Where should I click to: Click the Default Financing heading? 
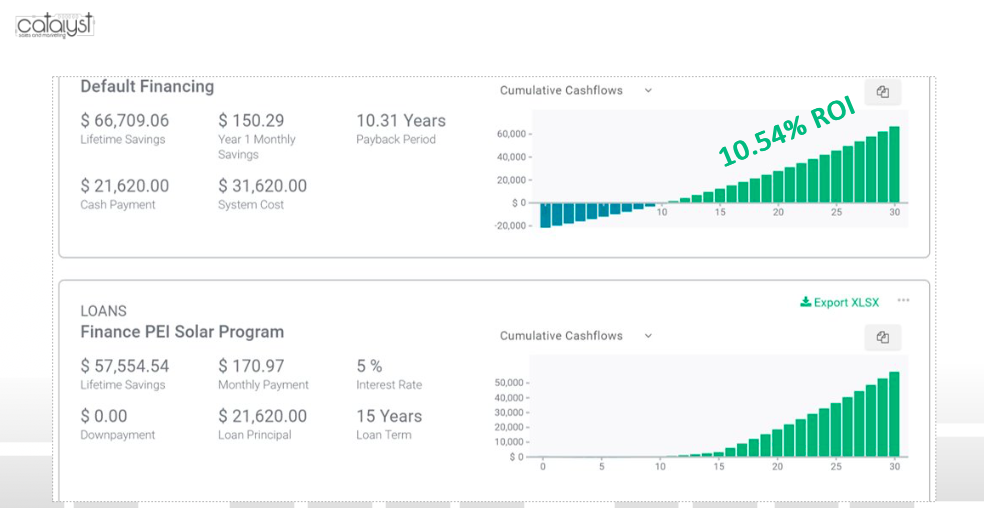pyautogui.click(x=147, y=87)
